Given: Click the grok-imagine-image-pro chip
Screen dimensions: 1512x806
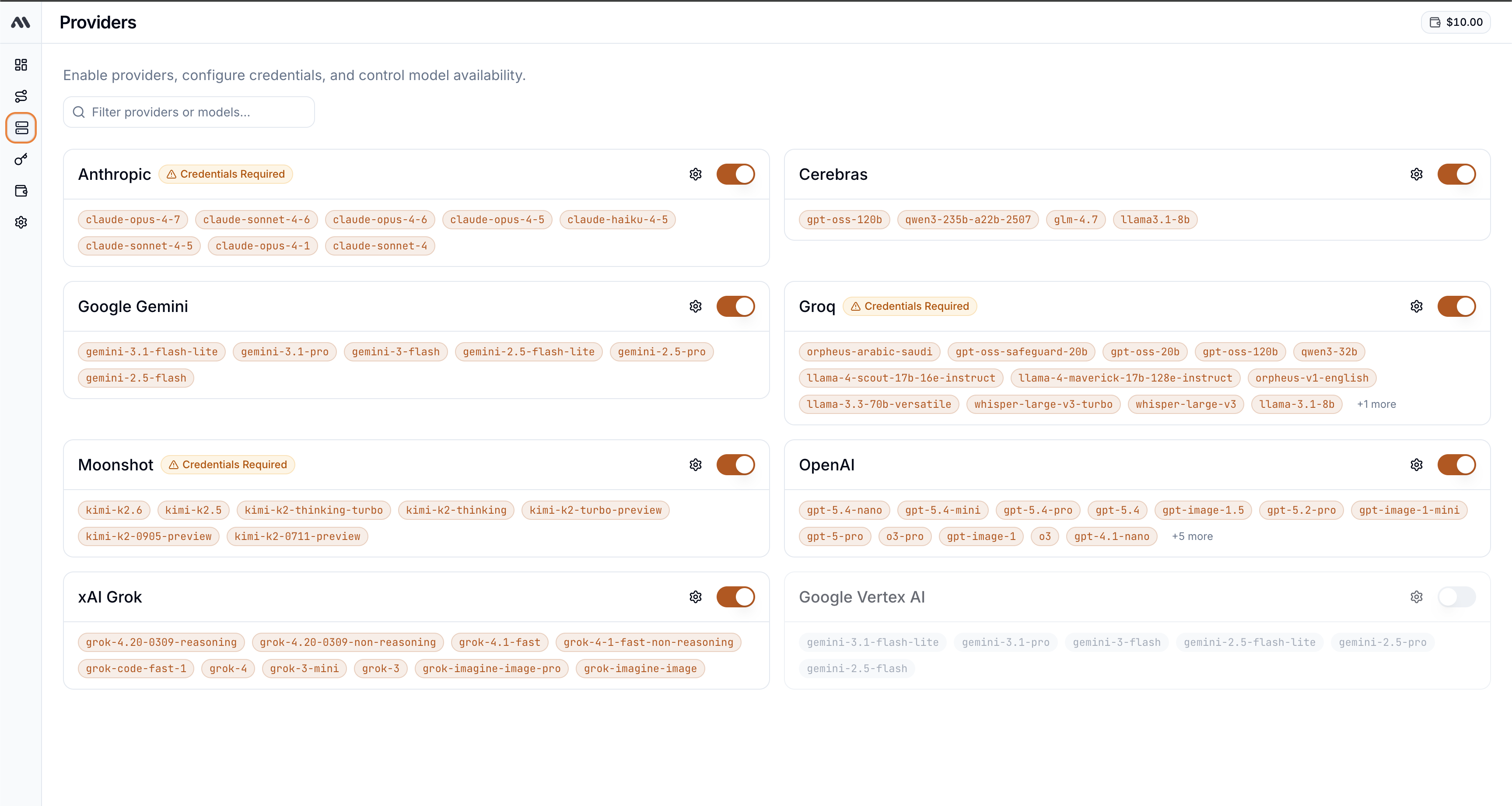Looking at the screenshot, I should pos(492,669).
